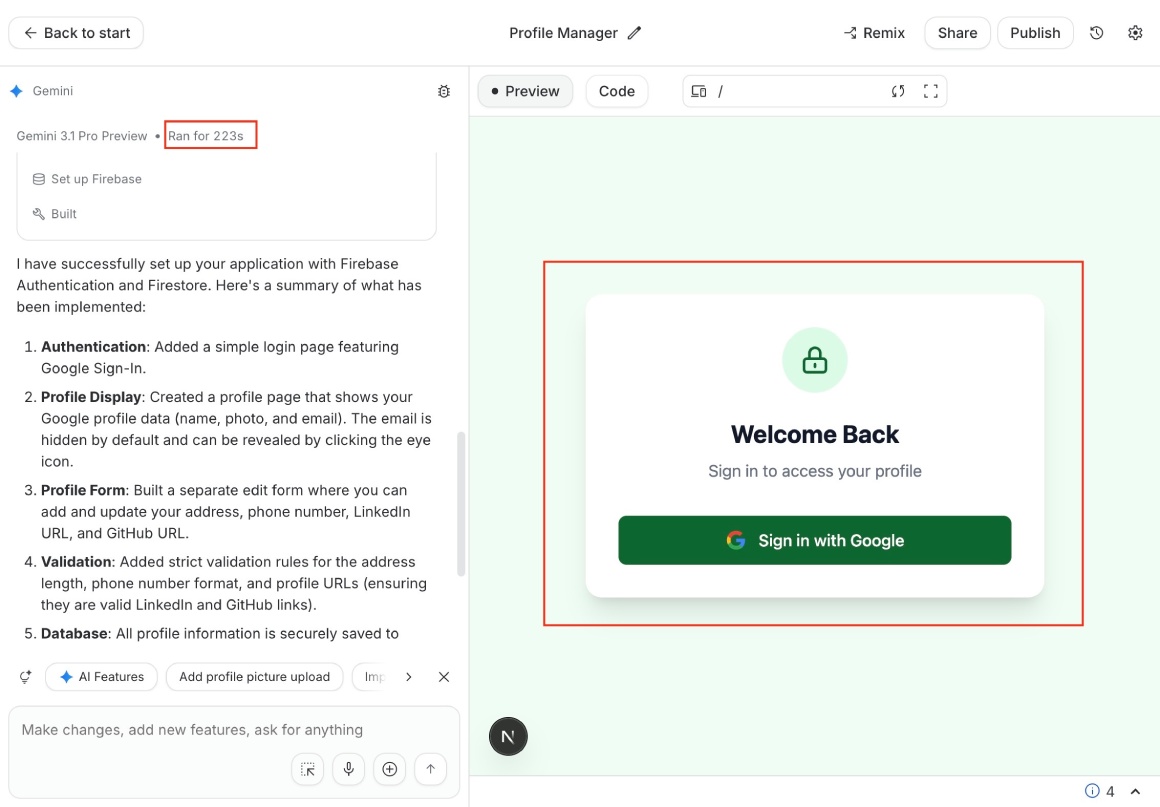Open version history with the clock icon

(x=1096, y=32)
